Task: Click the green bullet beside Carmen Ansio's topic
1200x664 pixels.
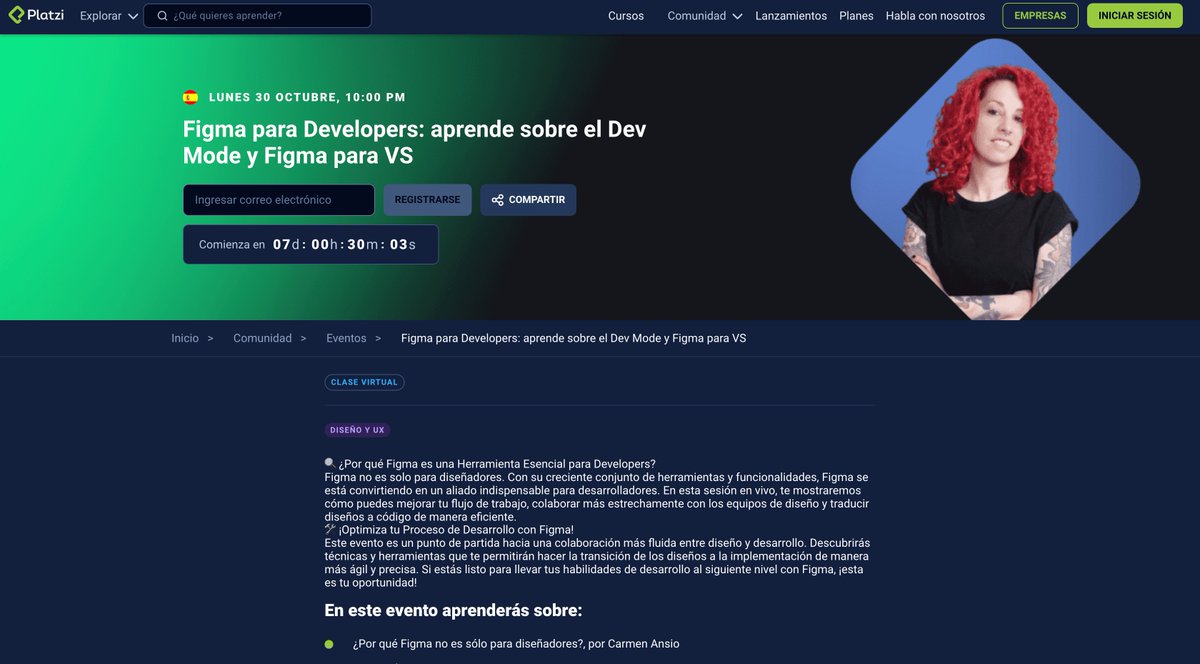Action: (328, 644)
